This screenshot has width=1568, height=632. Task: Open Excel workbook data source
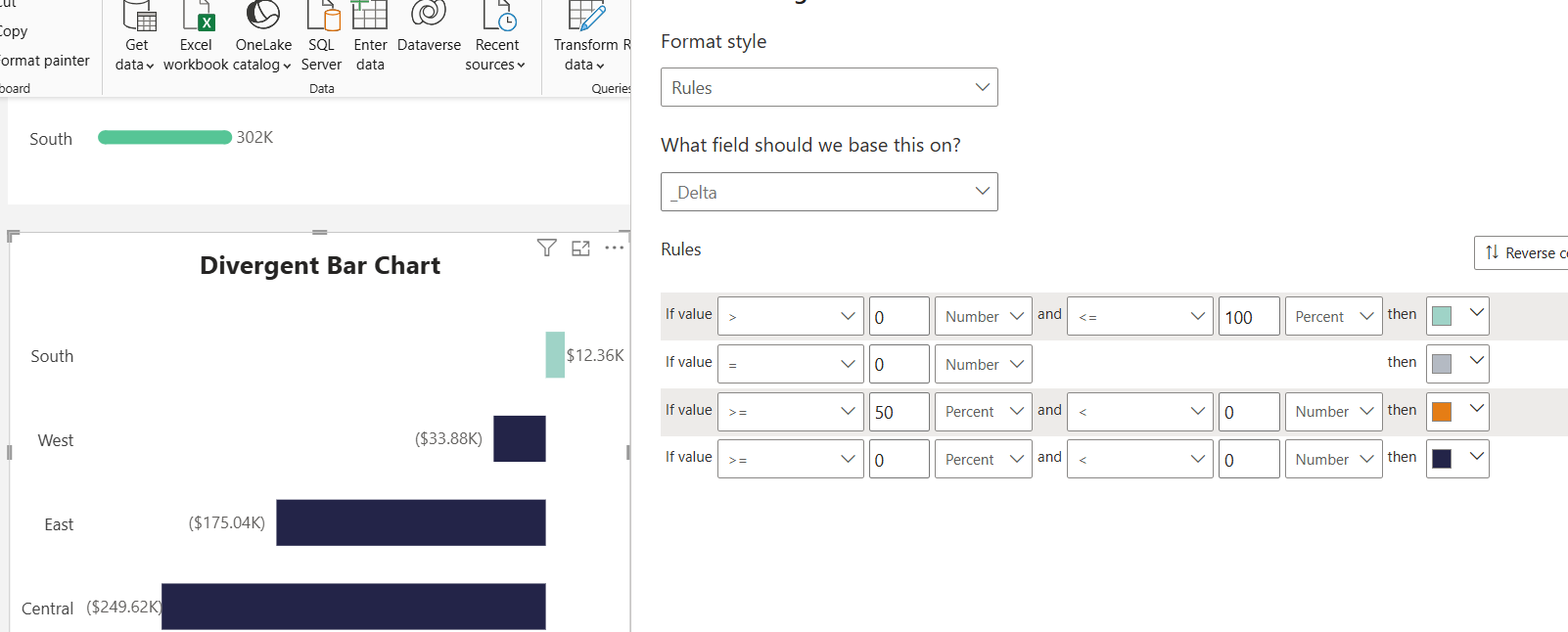pyautogui.click(x=196, y=37)
